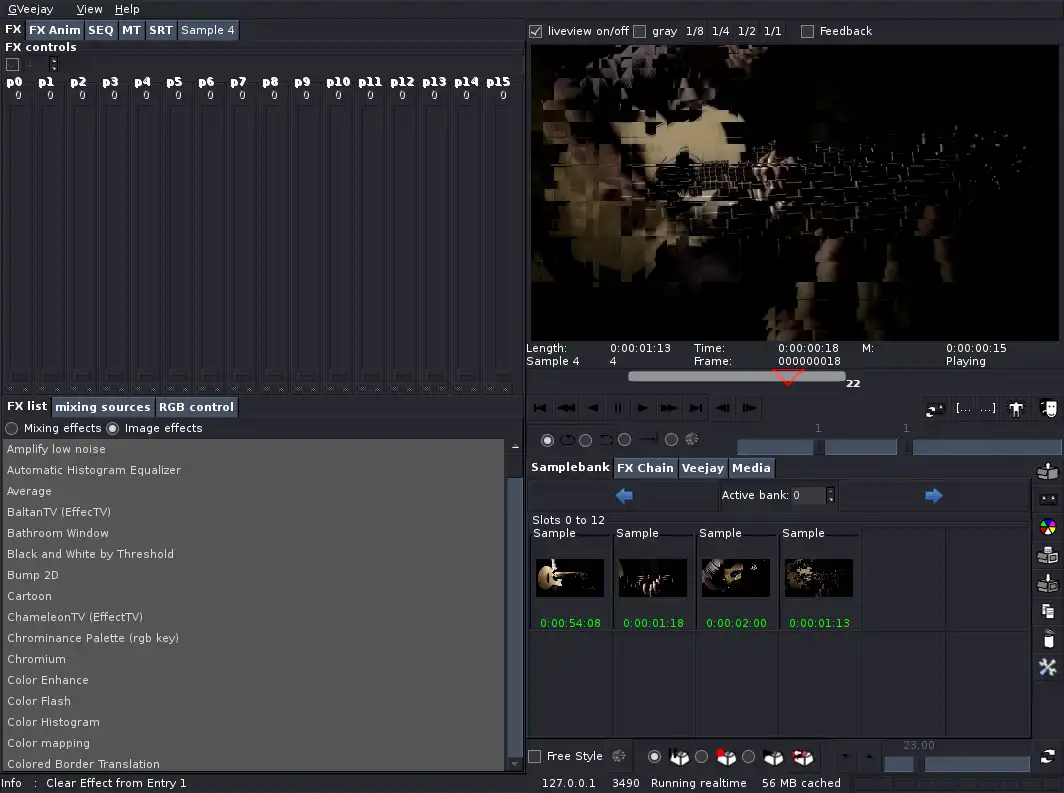Step one frame backward
Viewport: 1064px width, 793px height.
click(723, 408)
